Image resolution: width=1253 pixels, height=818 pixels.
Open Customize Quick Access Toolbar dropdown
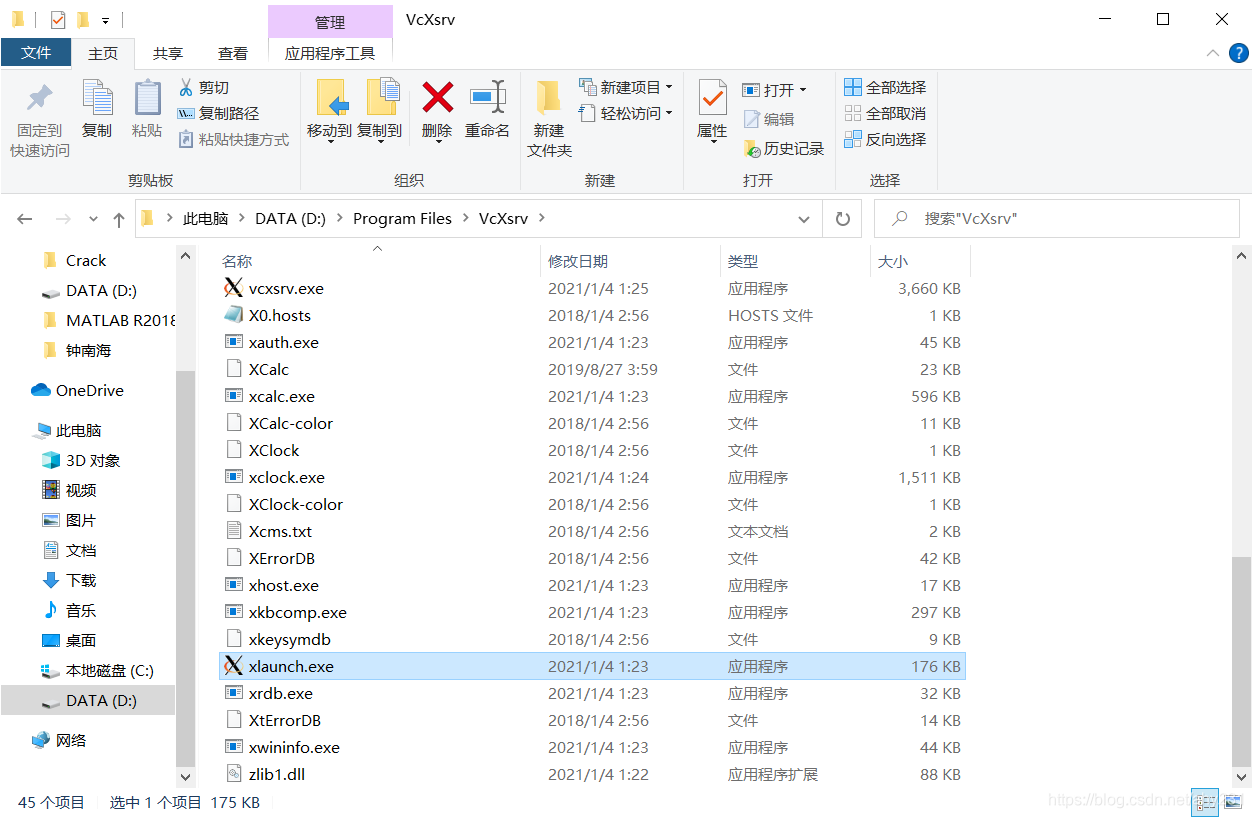click(x=105, y=20)
